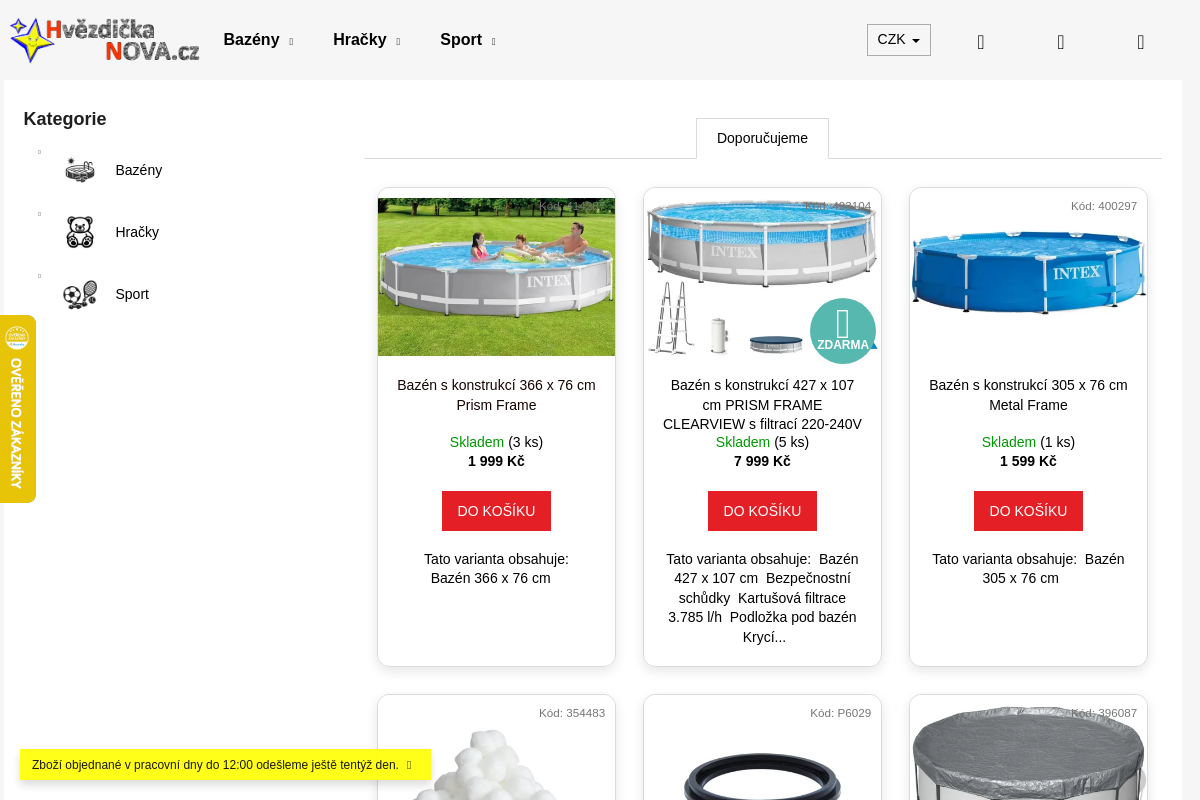Click the middle header icon on the right

coord(1061,41)
